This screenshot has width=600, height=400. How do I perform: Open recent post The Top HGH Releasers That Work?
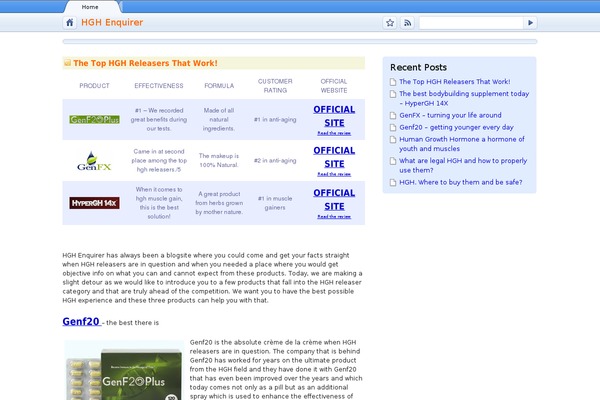click(455, 82)
